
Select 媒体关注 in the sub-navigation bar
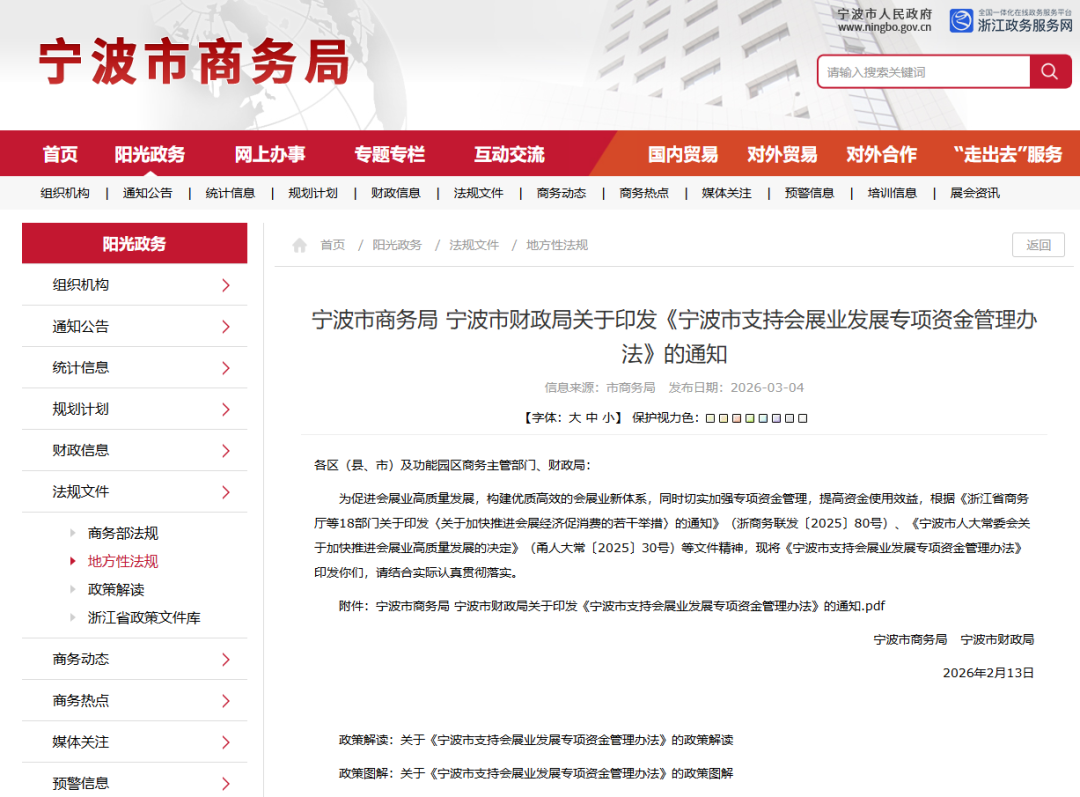(x=727, y=194)
